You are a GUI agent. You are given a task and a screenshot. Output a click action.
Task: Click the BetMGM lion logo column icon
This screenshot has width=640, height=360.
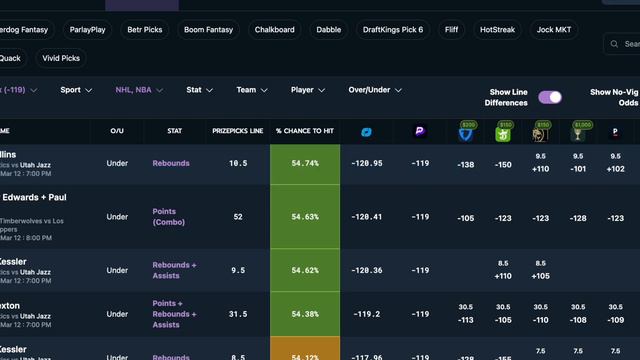(x=540, y=135)
